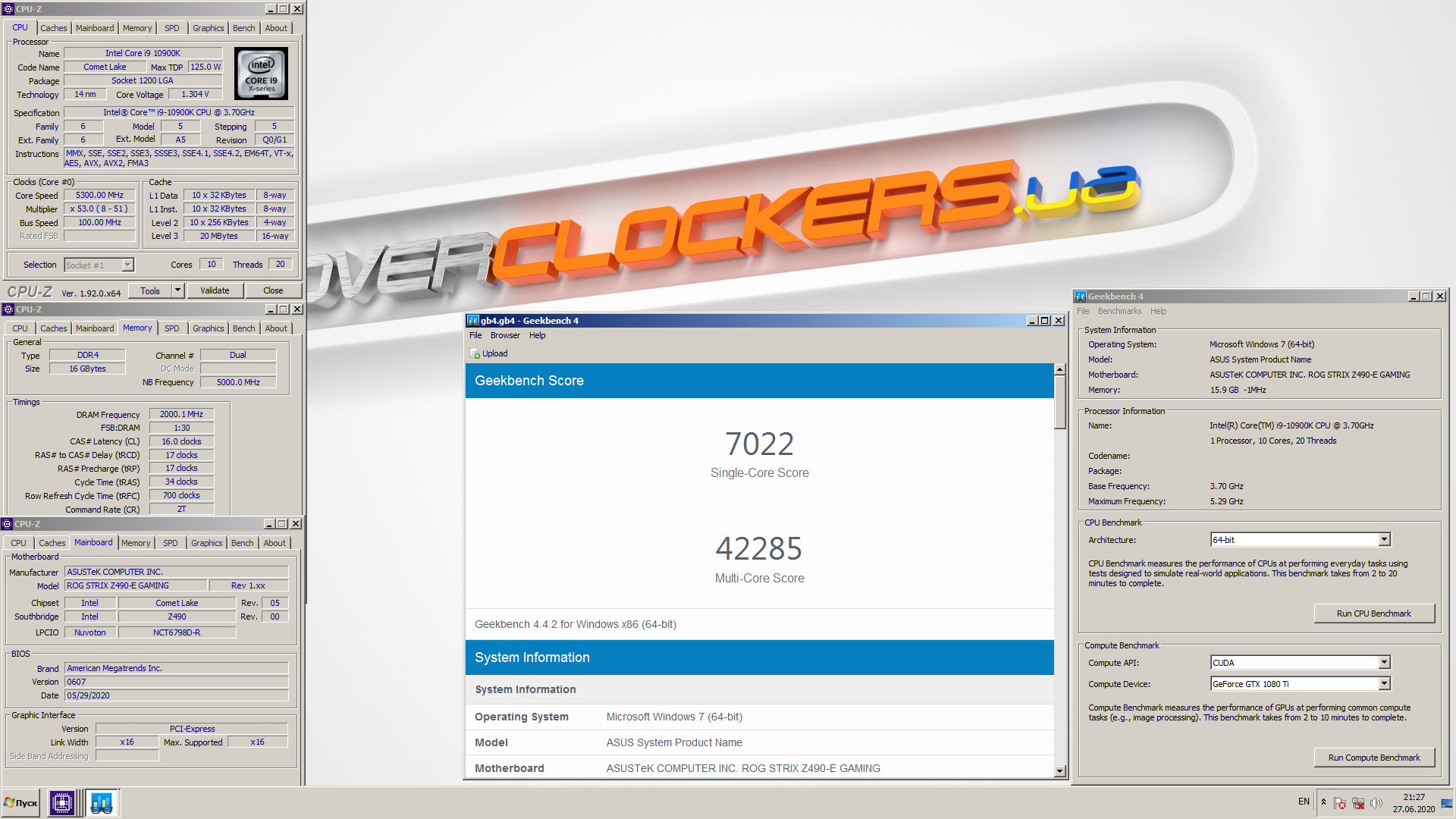
Task: Click the BIOS Date 05/29/2020 field
Action: 176,695
